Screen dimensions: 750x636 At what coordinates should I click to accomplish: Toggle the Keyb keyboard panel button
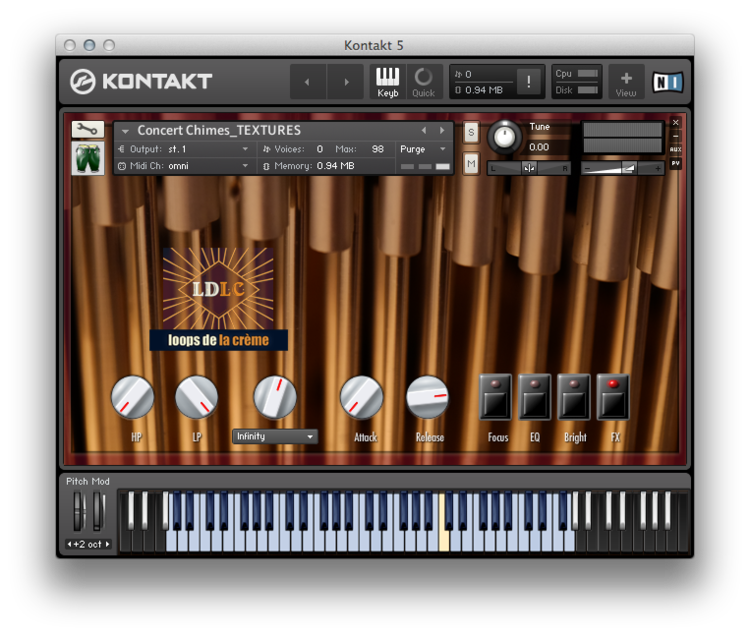(387, 81)
